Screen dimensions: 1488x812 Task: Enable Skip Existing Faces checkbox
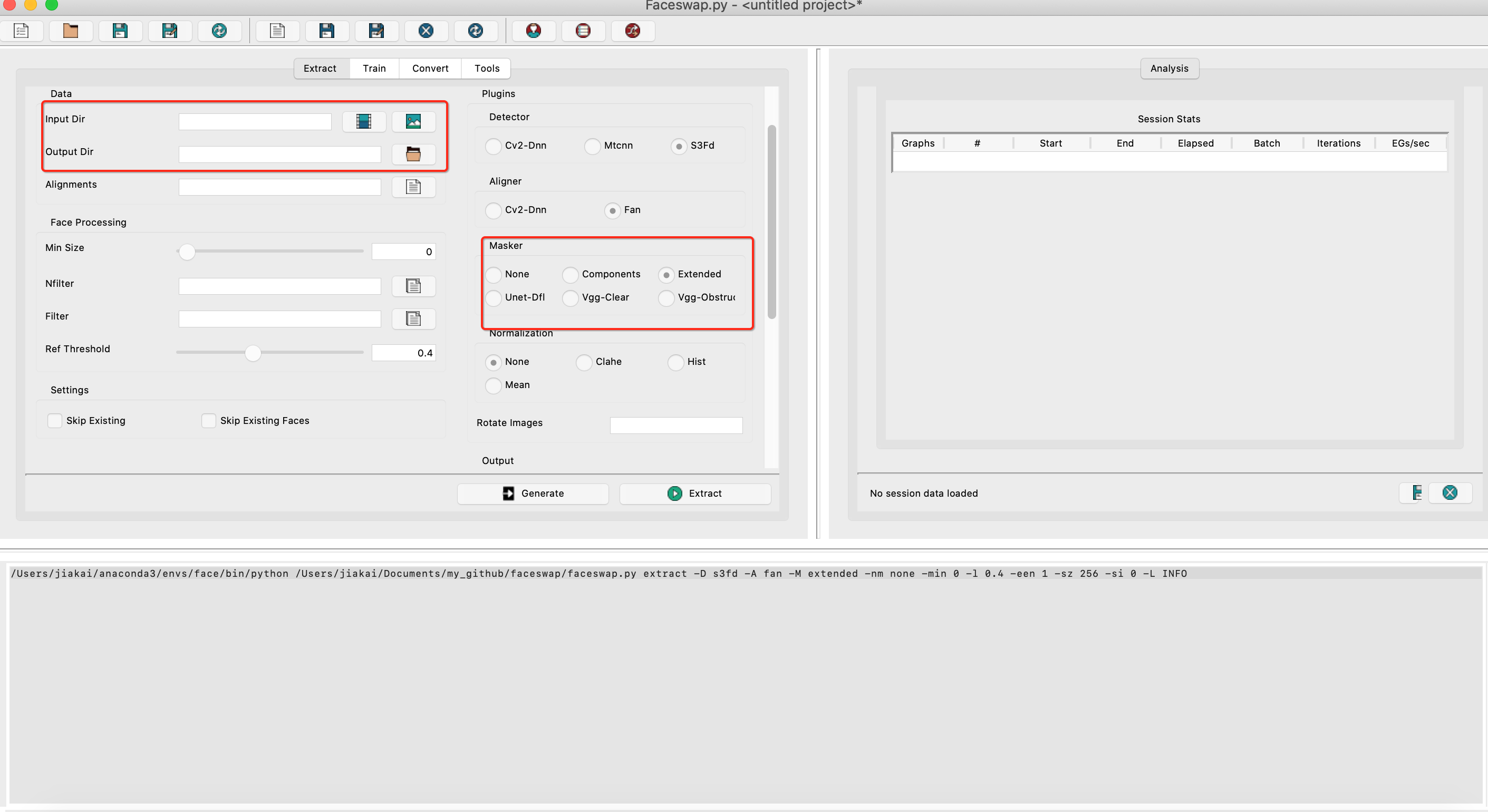pyautogui.click(x=208, y=421)
